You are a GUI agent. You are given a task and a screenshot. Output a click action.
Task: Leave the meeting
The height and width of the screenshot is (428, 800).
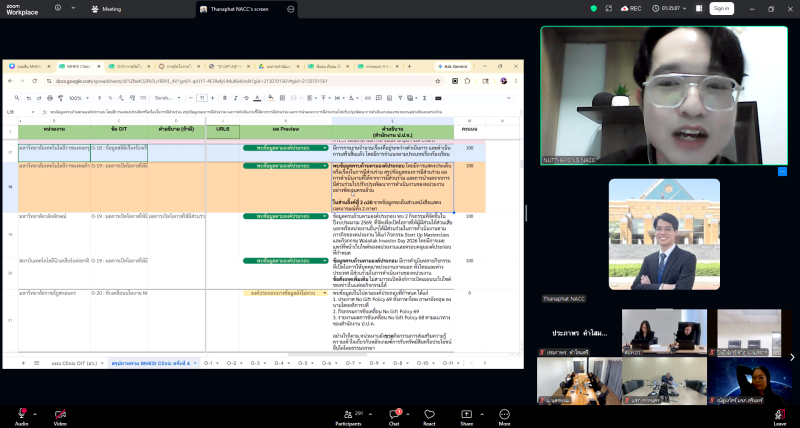(x=779, y=417)
